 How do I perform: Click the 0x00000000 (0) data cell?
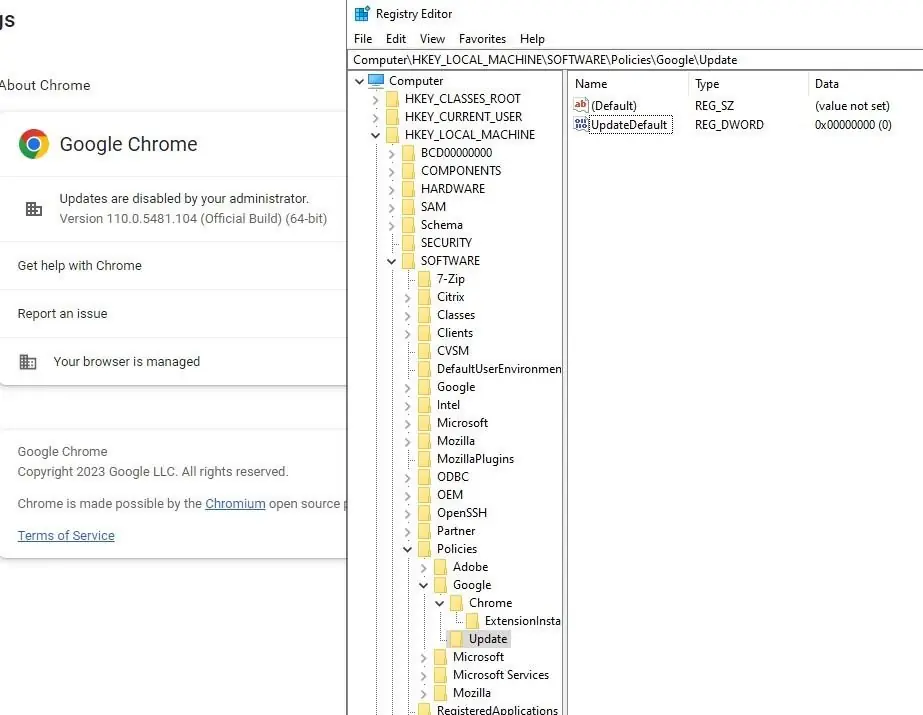[x=853, y=125]
